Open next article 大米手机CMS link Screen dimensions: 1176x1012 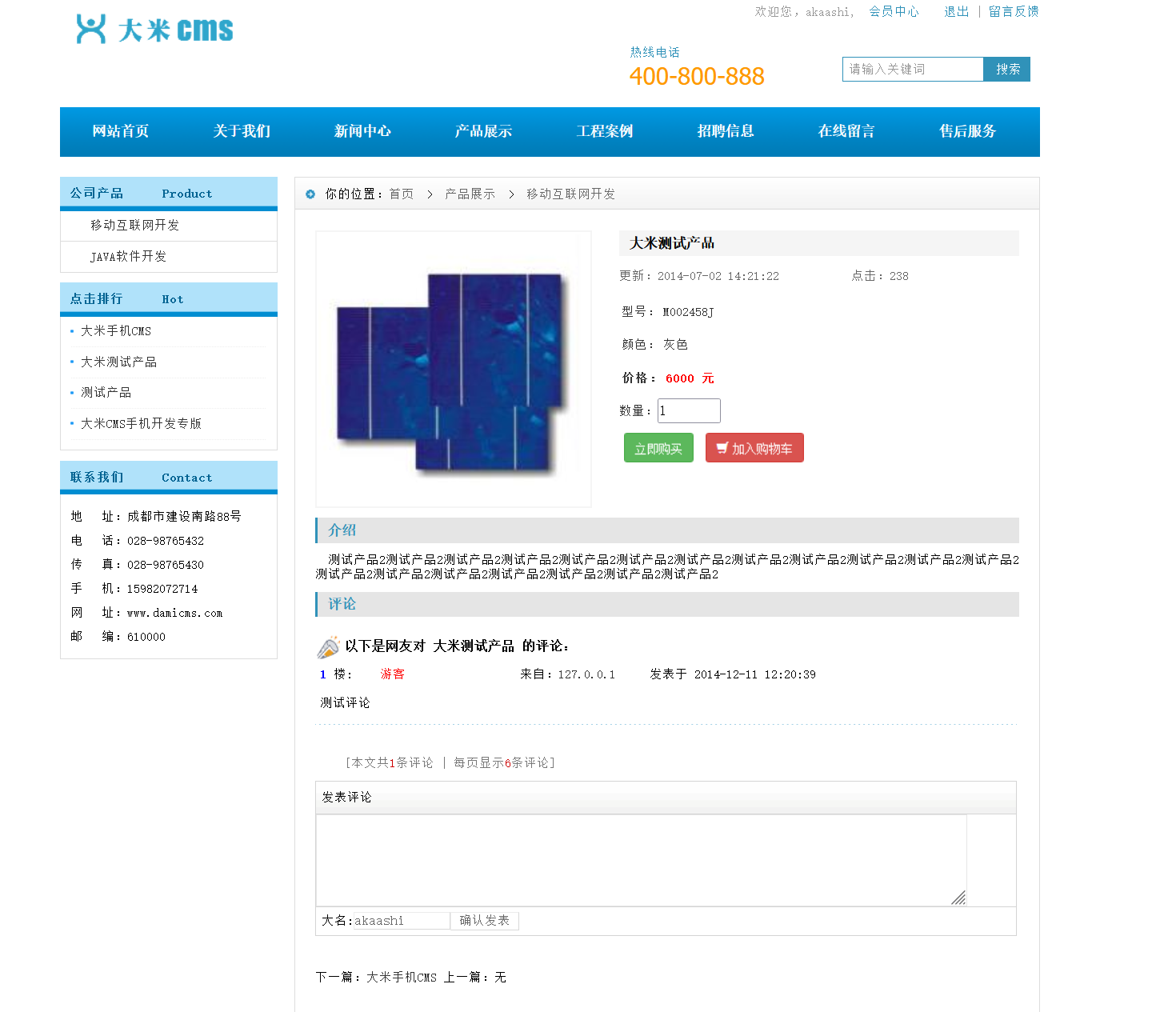click(402, 978)
